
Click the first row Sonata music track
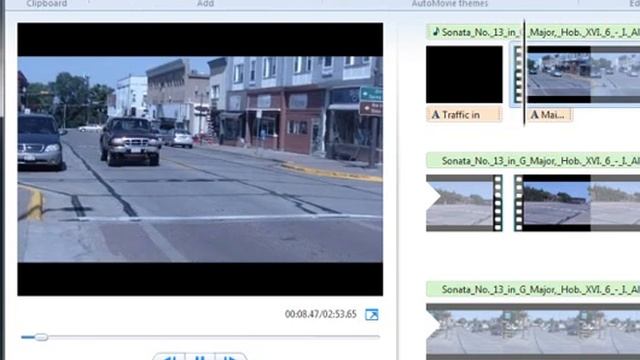tap(533, 32)
